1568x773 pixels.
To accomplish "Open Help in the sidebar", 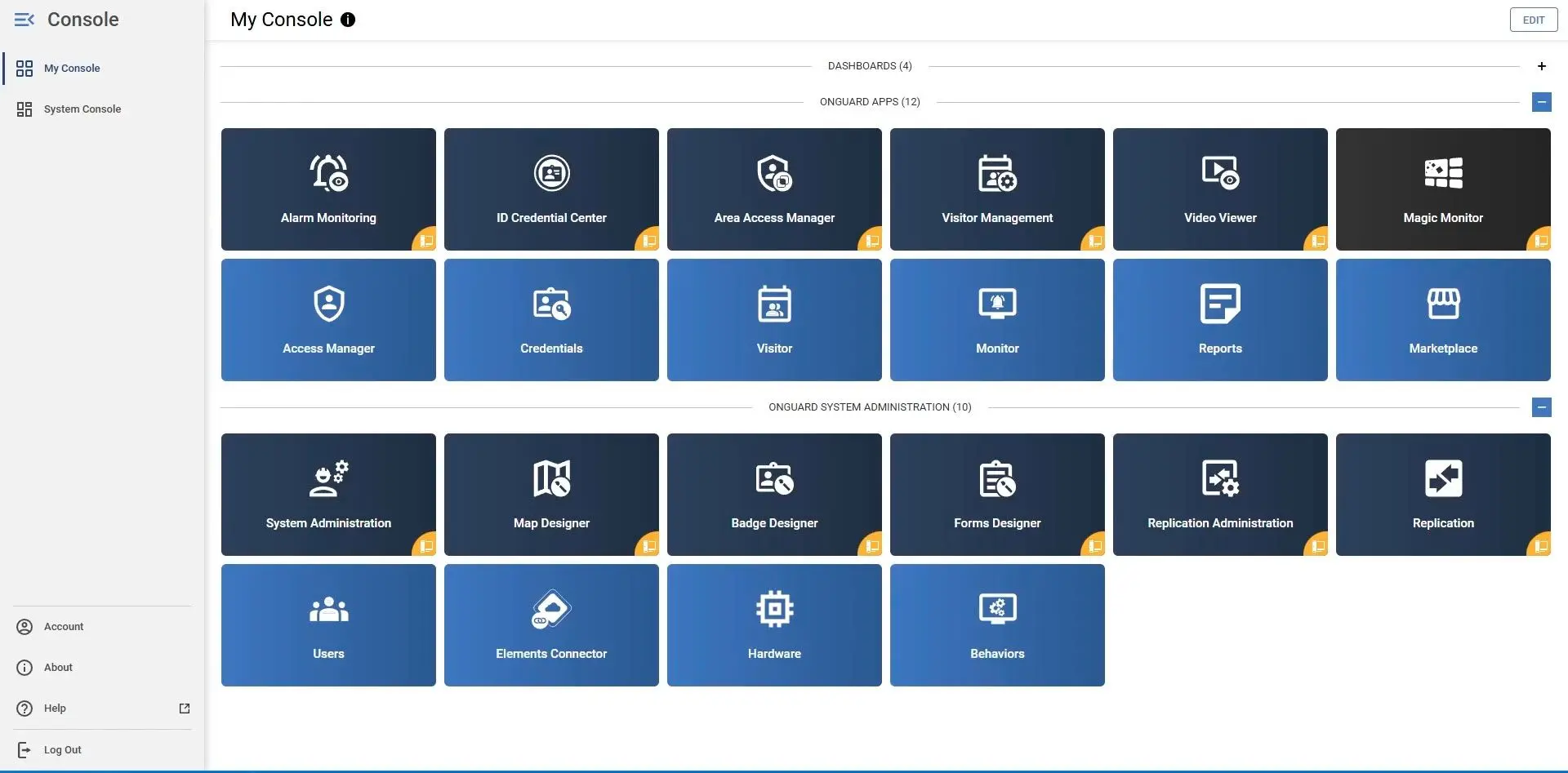I will (102, 709).
